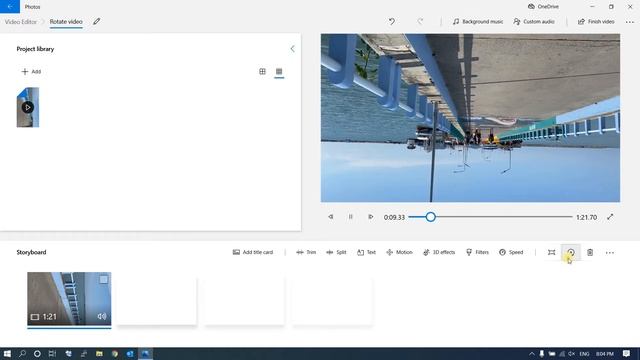The image size is (640, 360).
Task: Step forward one frame in the preview
Action: pos(370,217)
